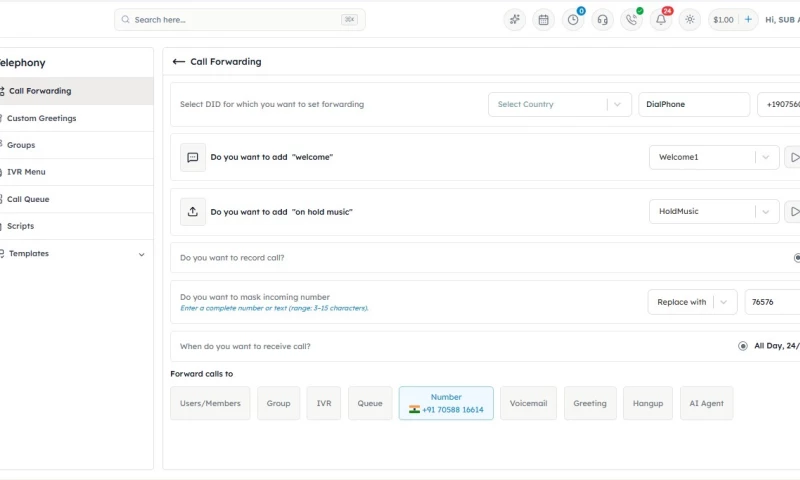
Task: Select the All Day 24/7 radio button
Action: (x=743, y=346)
